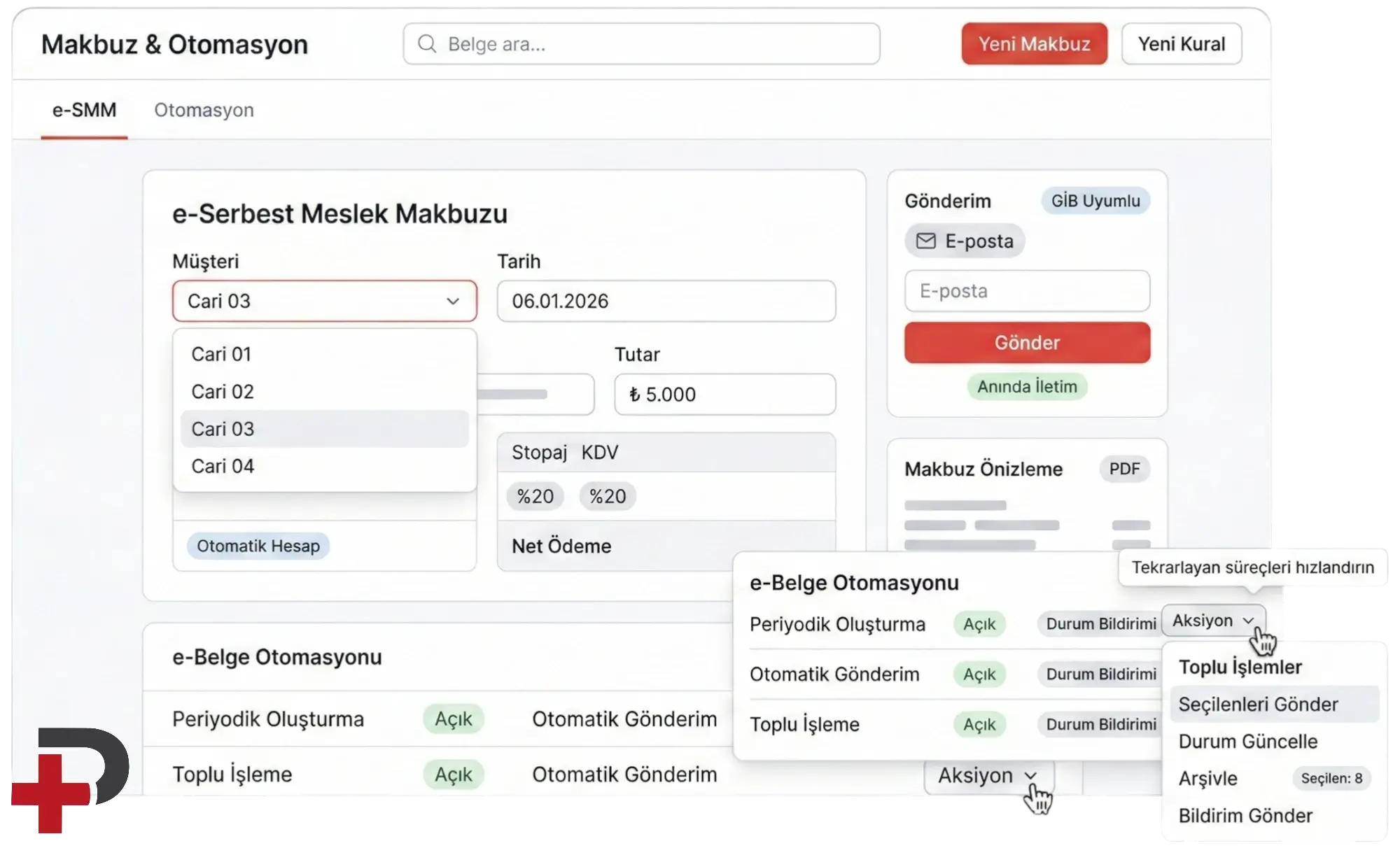Select the %20 KDV chip
Image resolution: width=1400 pixels, height=848 pixels.
606,496
